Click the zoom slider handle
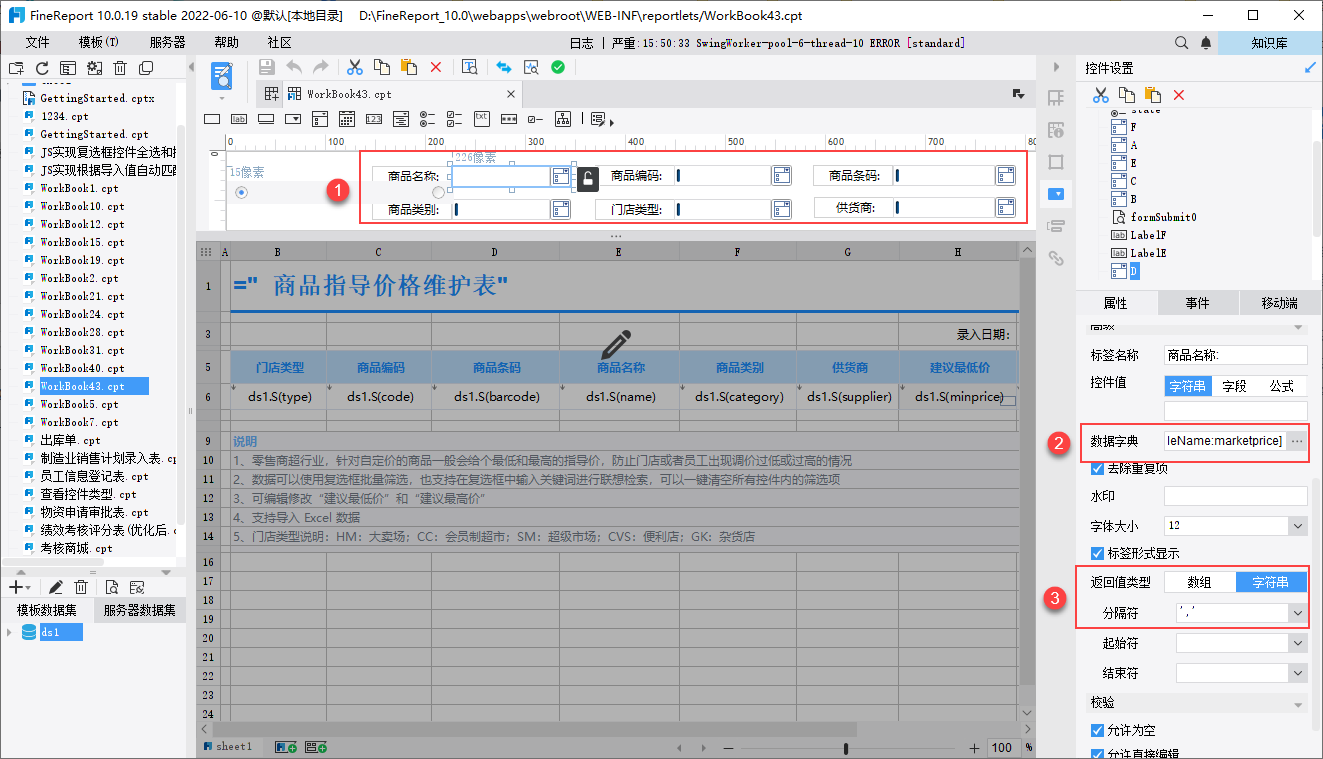The width and height of the screenshot is (1323, 759). point(847,748)
